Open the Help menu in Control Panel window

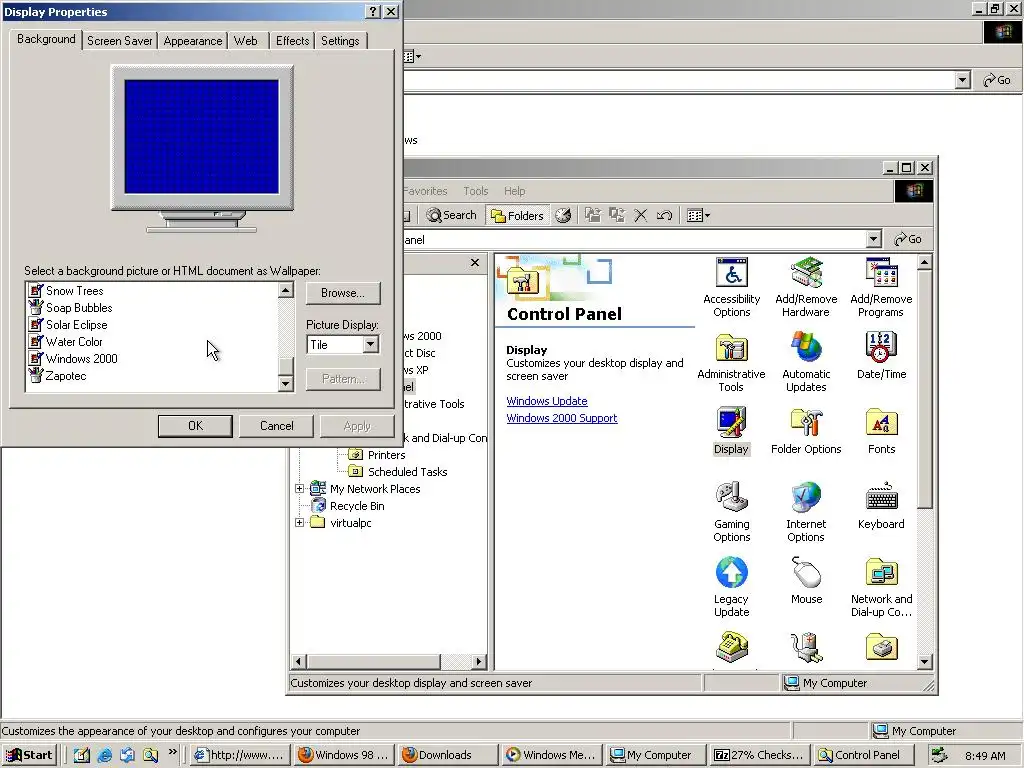(514, 191)
